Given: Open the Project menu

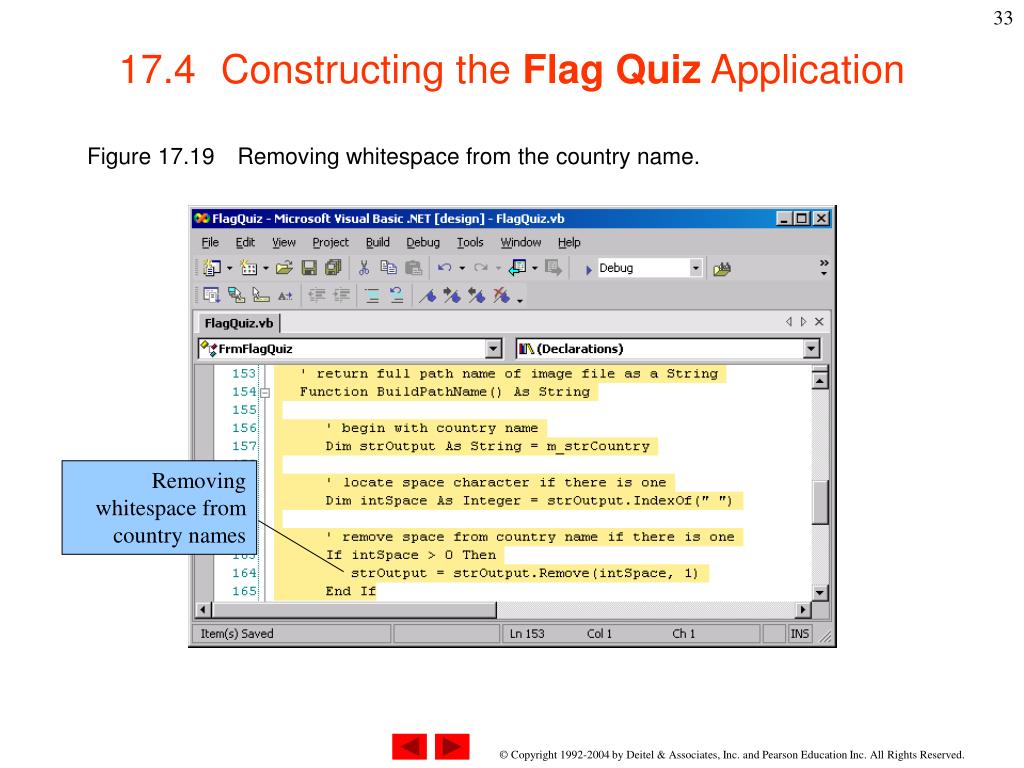Looking at the screenshot, I should (x=330, y=242).
